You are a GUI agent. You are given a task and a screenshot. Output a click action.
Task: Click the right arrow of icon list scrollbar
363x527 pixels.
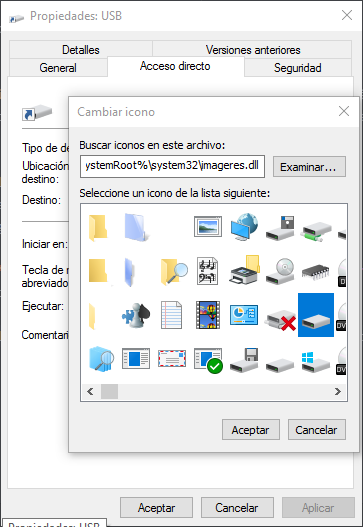337,391
